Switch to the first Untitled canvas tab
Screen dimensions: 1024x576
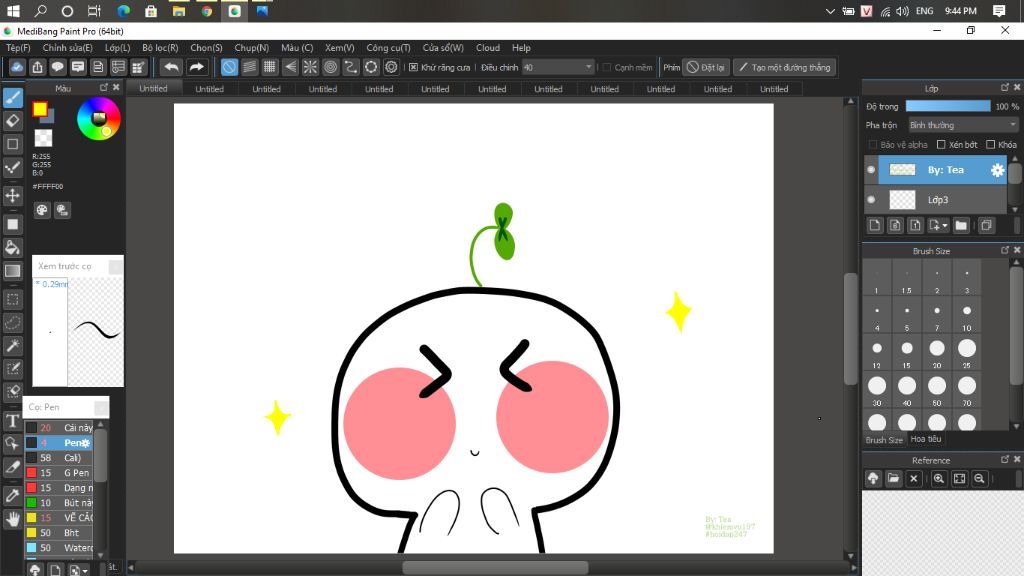coord(153,89)
